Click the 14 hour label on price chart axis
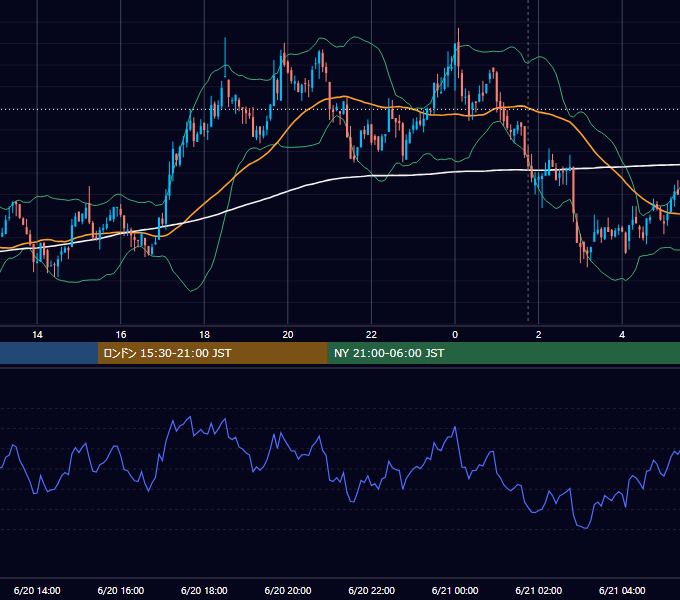The image size is (680, 600). pos(37,335)
